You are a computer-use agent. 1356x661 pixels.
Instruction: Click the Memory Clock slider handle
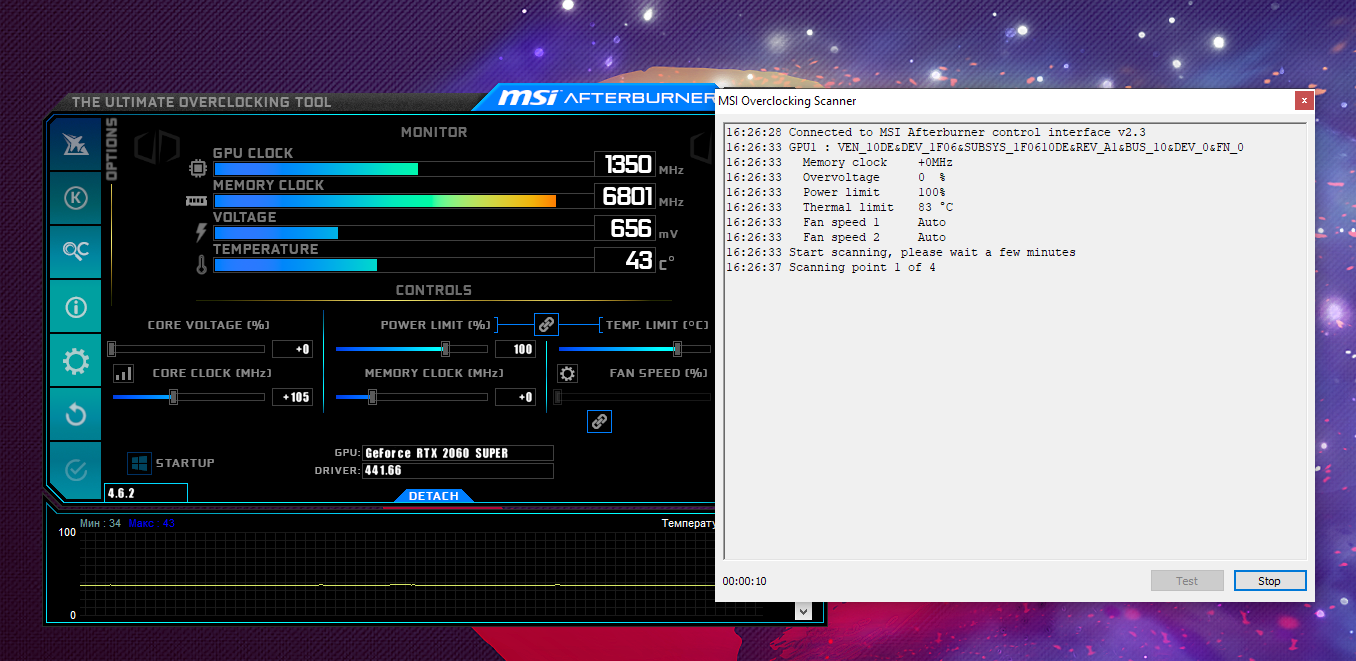[372, 397]
